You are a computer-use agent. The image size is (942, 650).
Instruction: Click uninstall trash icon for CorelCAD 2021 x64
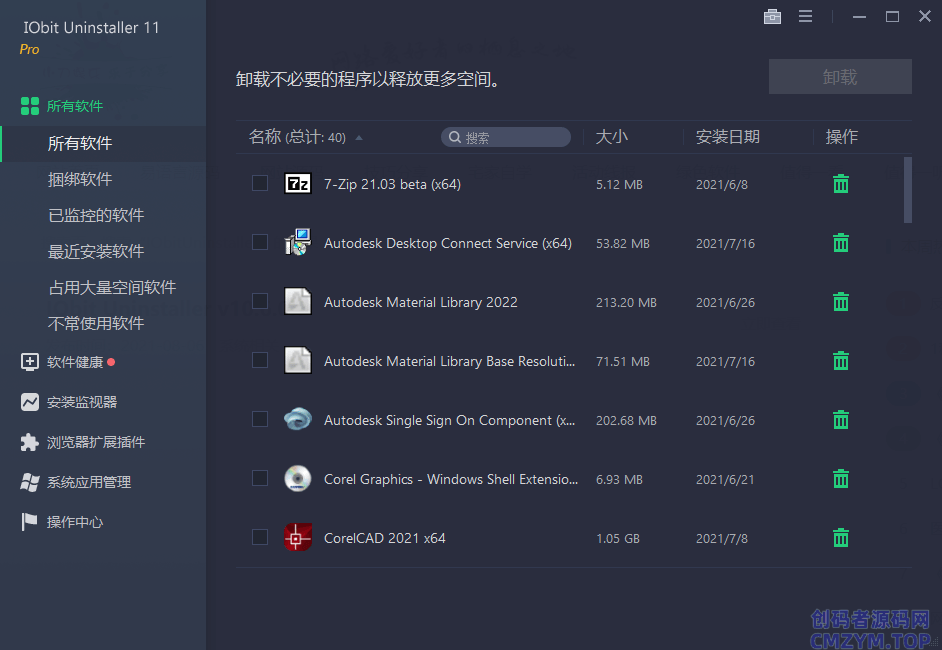[841, 538]
